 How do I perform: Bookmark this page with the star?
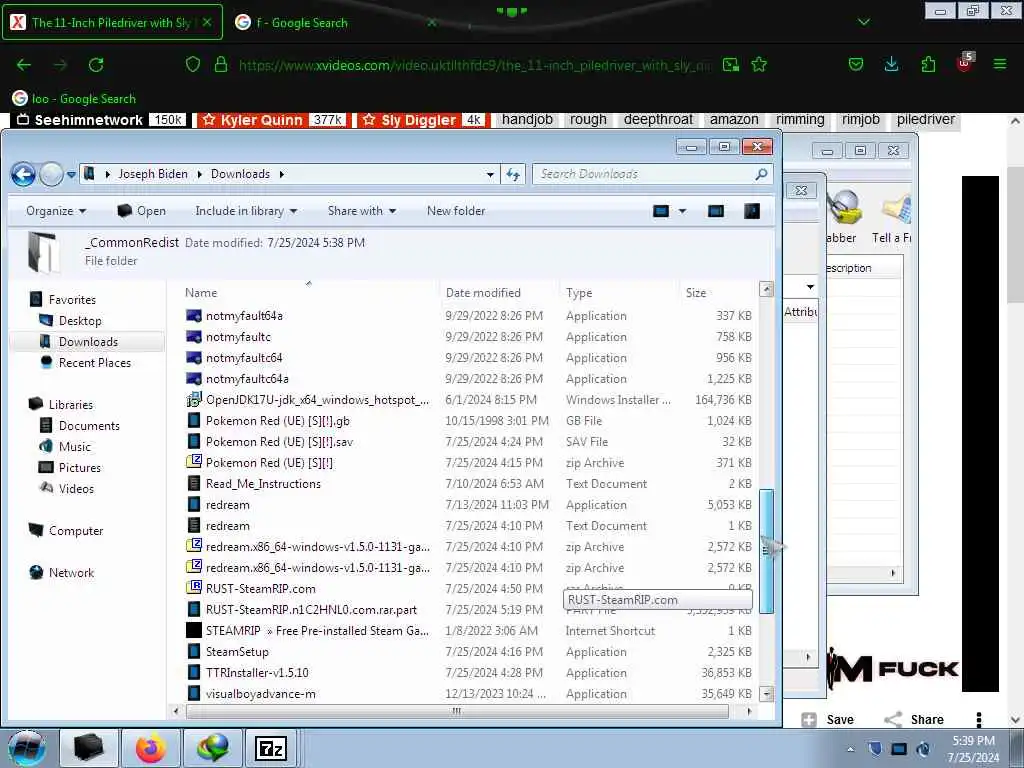click(x=759, y=65)
